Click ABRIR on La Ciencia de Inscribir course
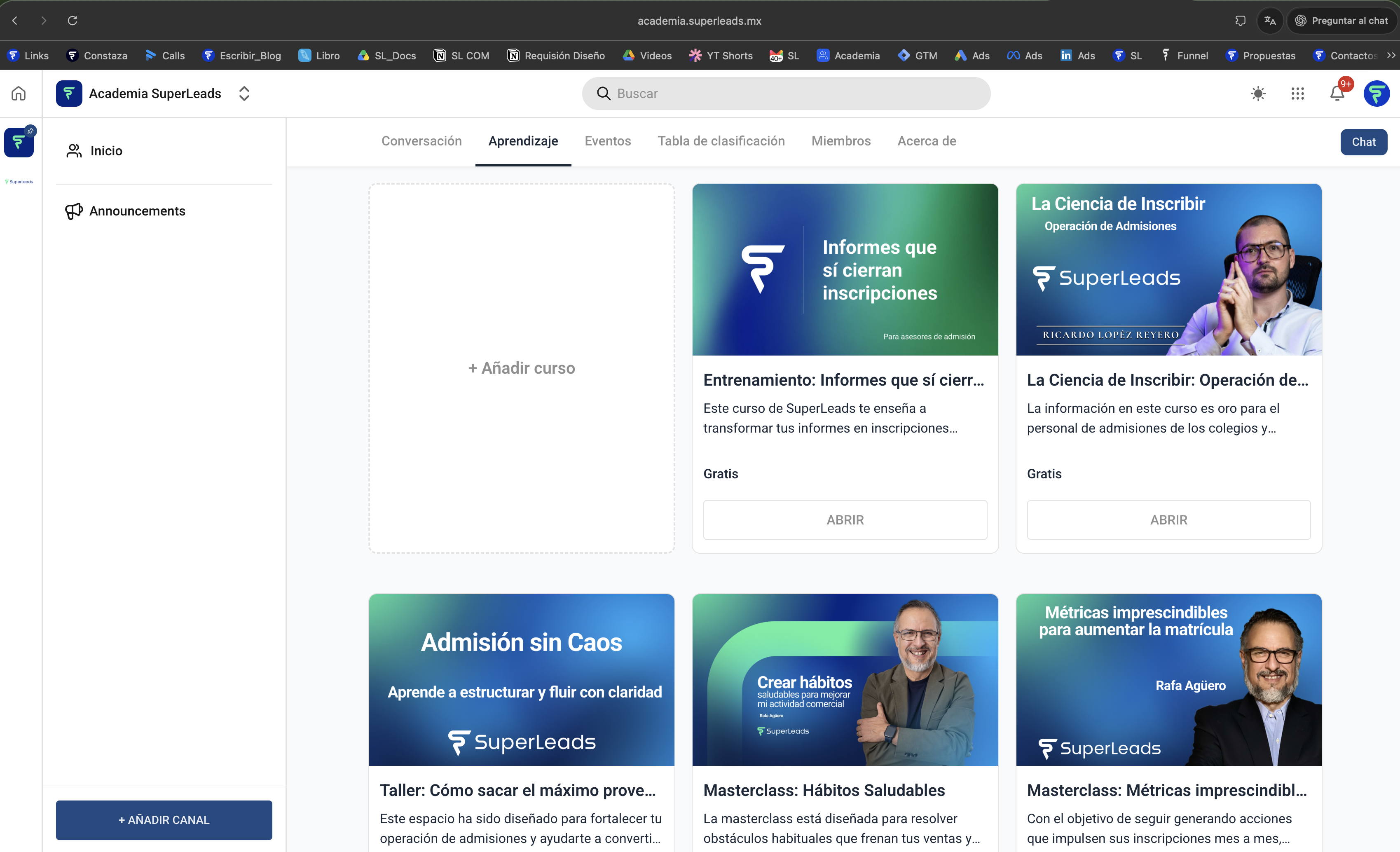Screen dimensions: 1400x852 [x=1169, y=520]
